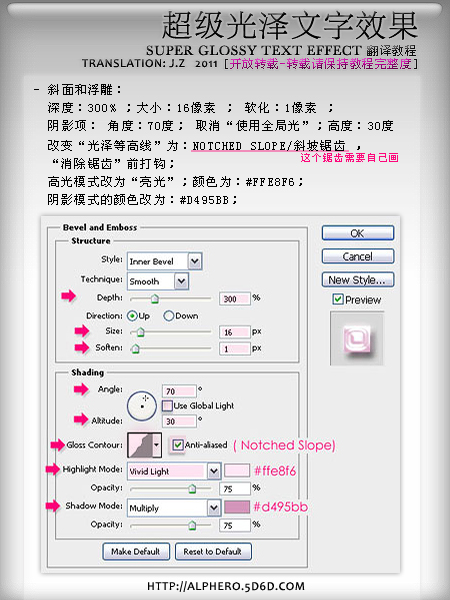Click the OK button
This screenshot has width=450, height=600.
coord(357,233)
